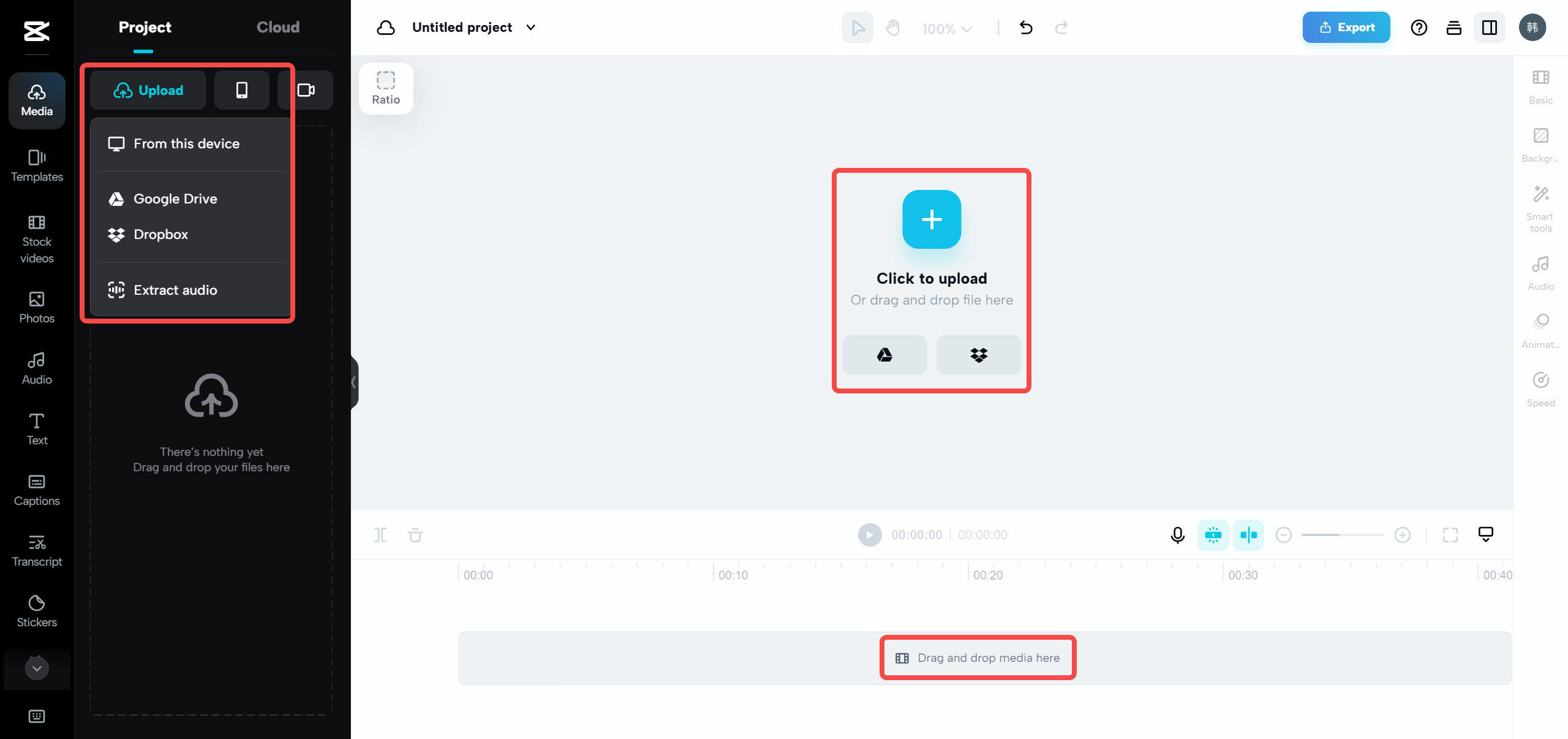Open the Captions panel

(36, 490)
